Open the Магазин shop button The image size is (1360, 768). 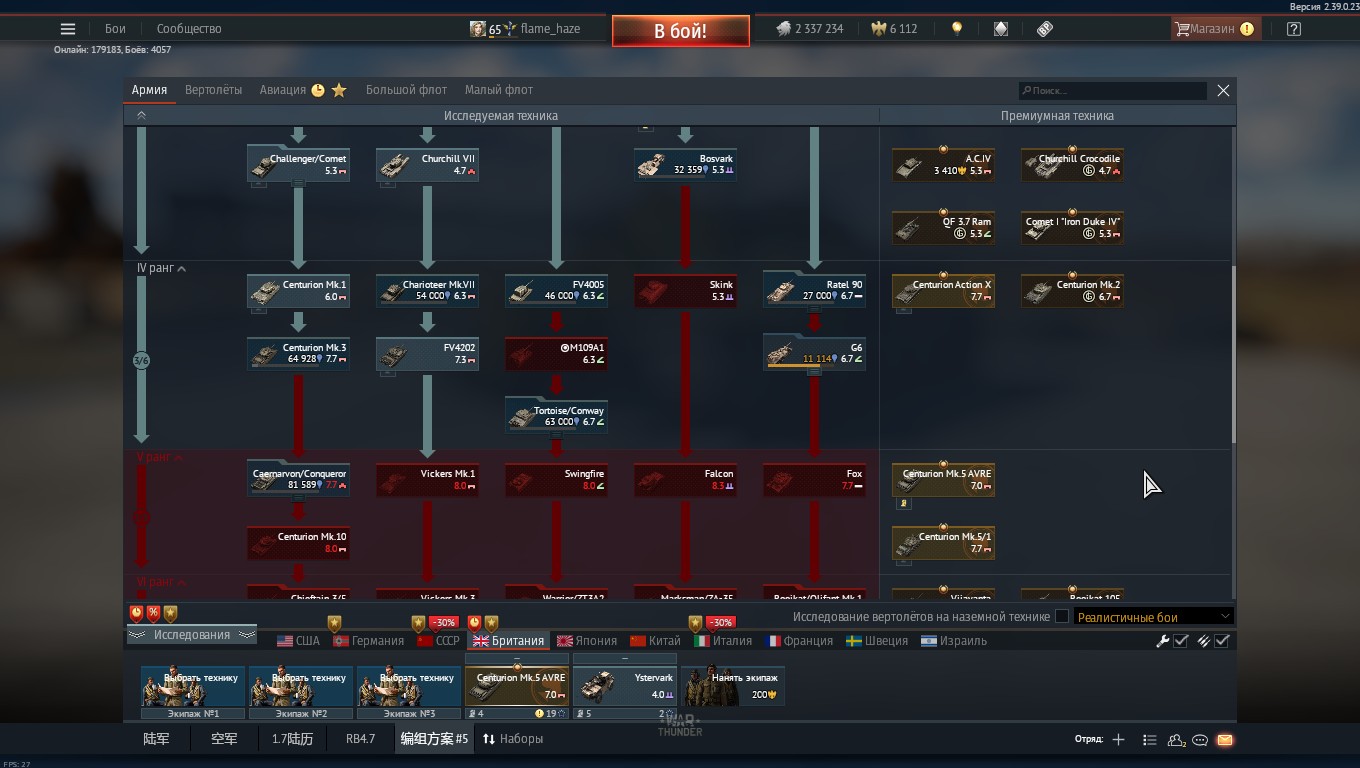pos(1214,29)
